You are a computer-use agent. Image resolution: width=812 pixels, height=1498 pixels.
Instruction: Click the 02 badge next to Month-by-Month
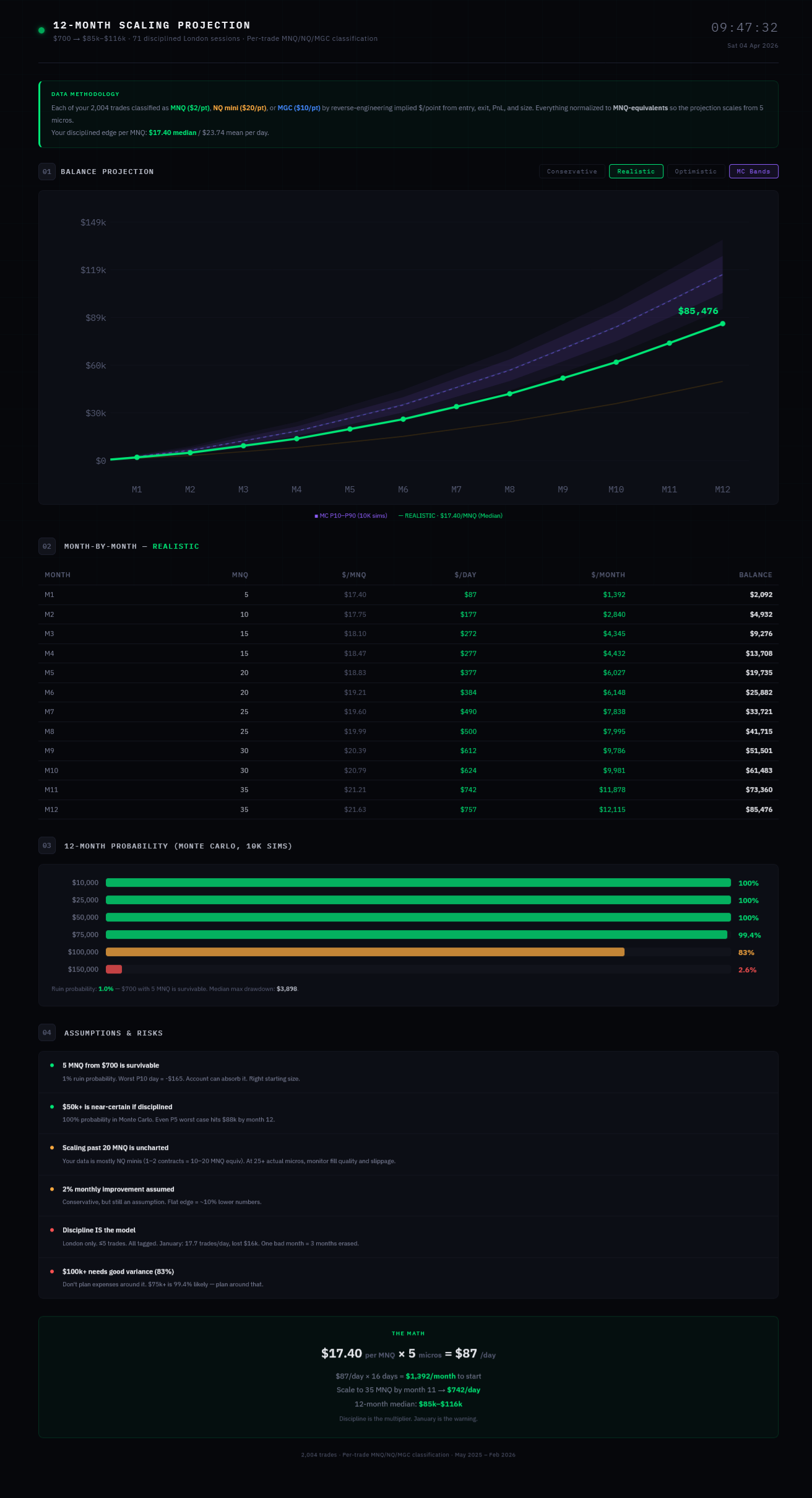[47, 546]
